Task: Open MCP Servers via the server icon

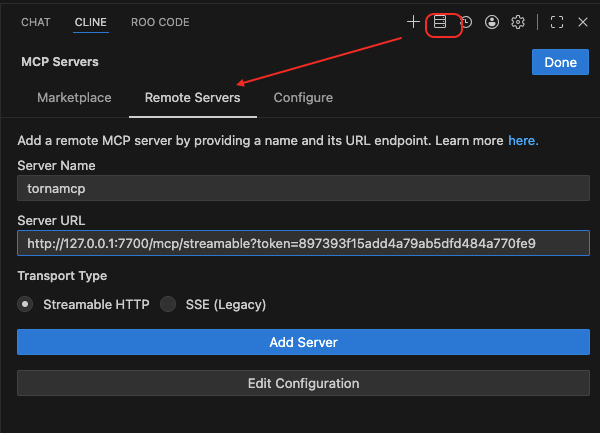Action: [x=440, y=22]
